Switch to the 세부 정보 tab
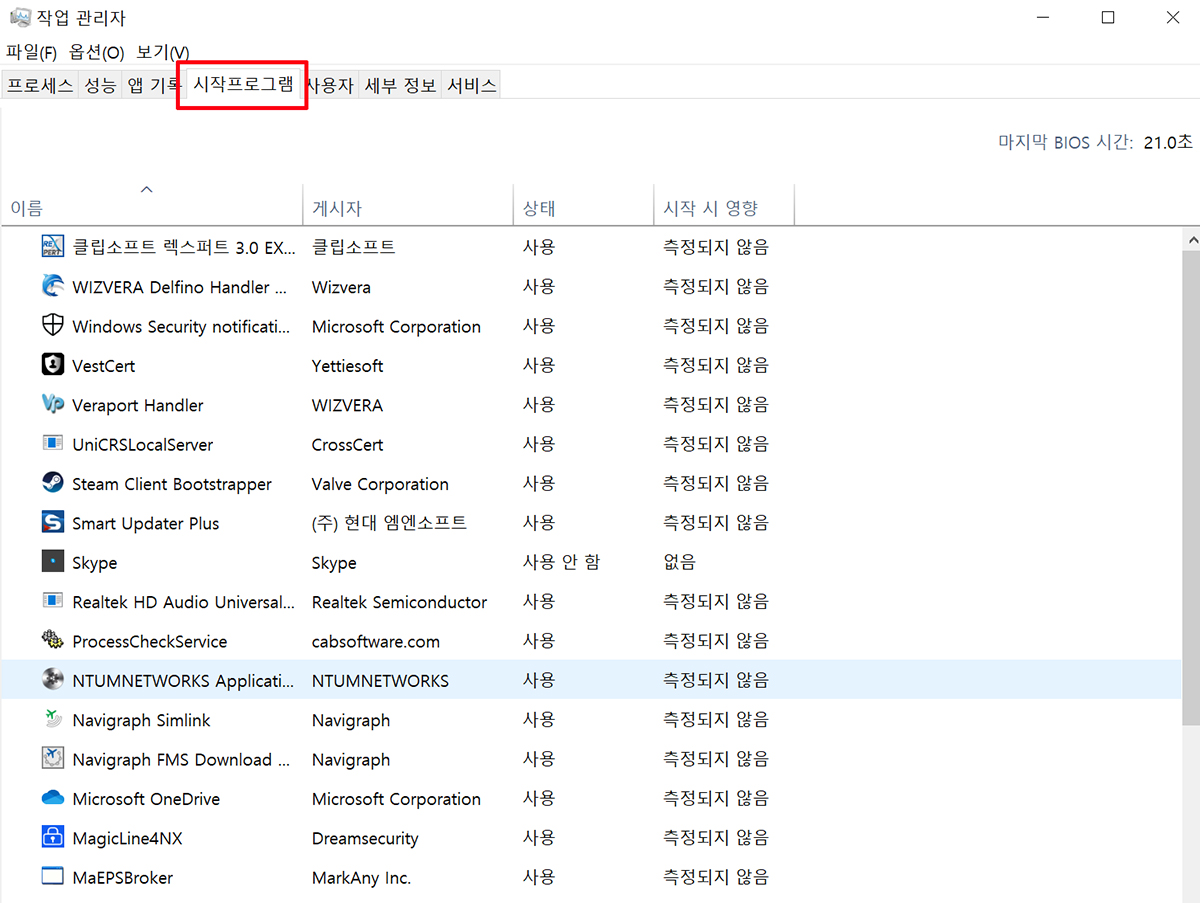1200x903 pixels. pyautogui.click(x=400, y=85)
